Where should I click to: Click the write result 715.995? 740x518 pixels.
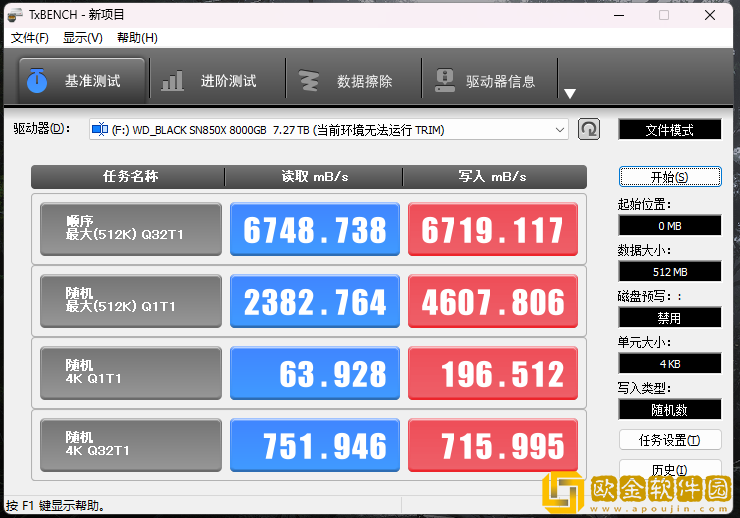[493, 445]
